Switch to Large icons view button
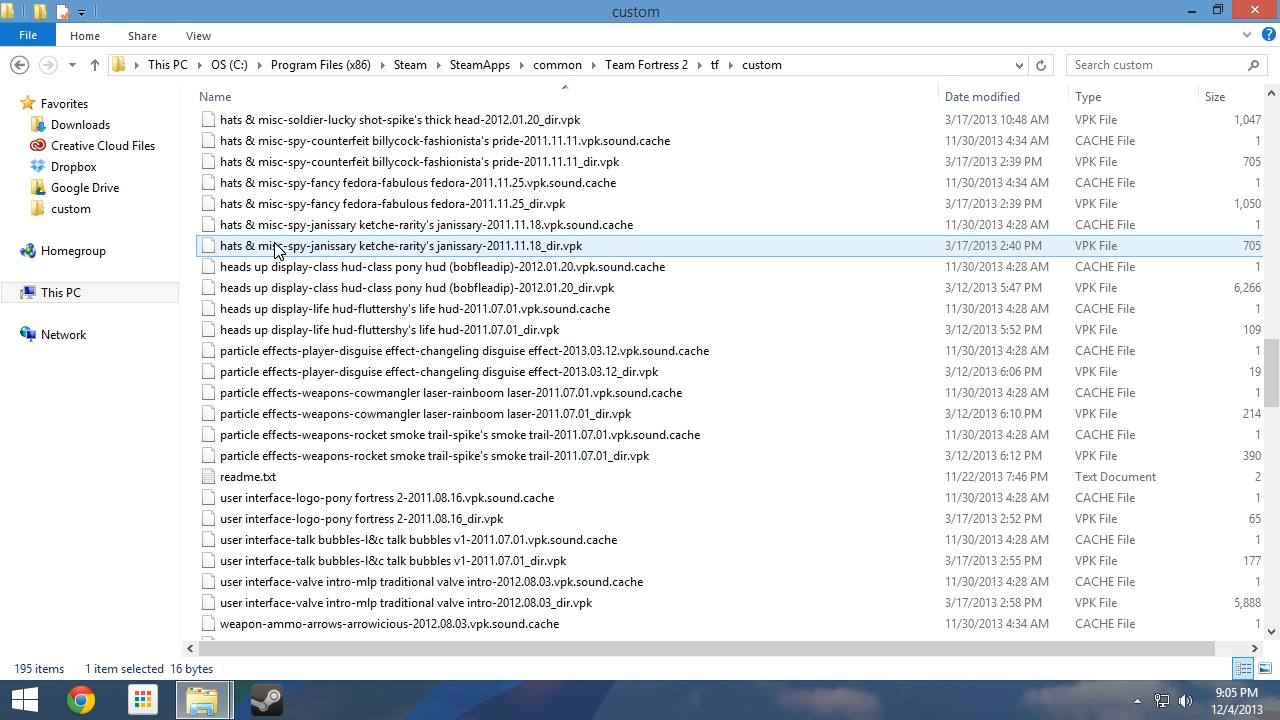Screen dimensions: 1280x720 point(1264,669)
